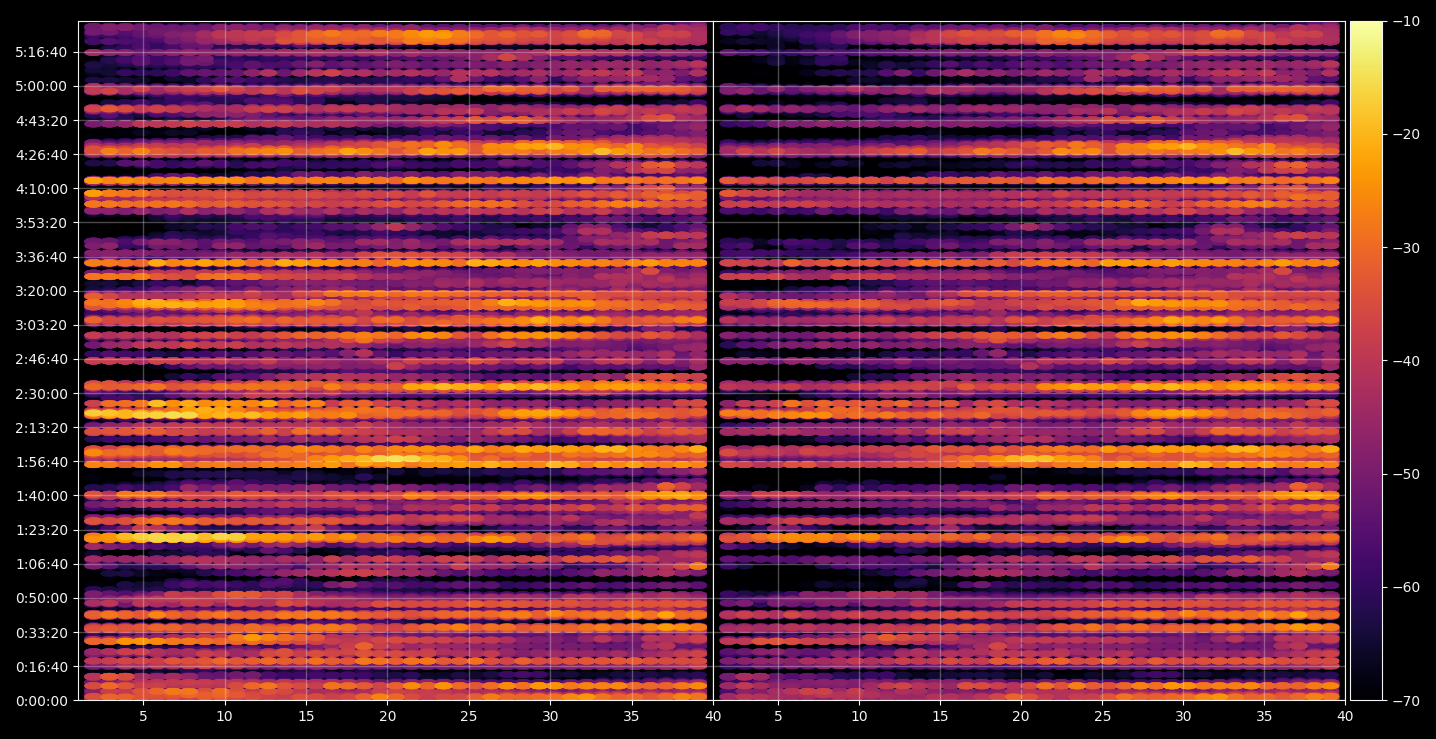
Task: Pick x-axis label 20 beneath the right heatmap
Action: tap(1021, 717)
